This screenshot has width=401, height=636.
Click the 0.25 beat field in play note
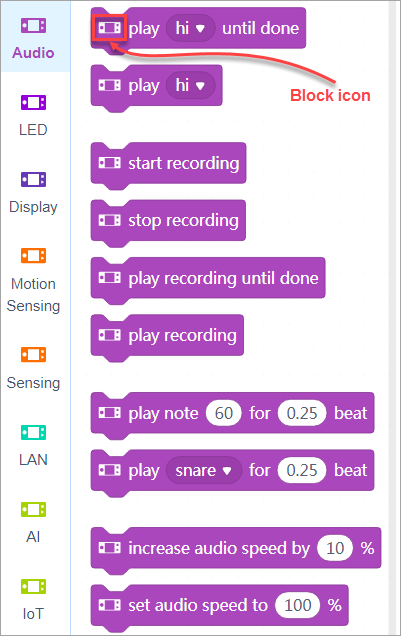point(302,413)
